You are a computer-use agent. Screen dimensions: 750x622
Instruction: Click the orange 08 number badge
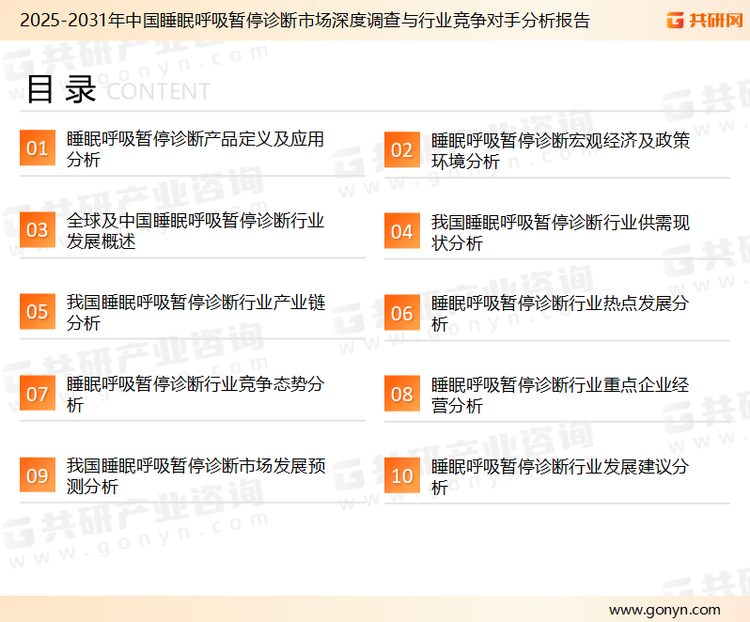402,394
